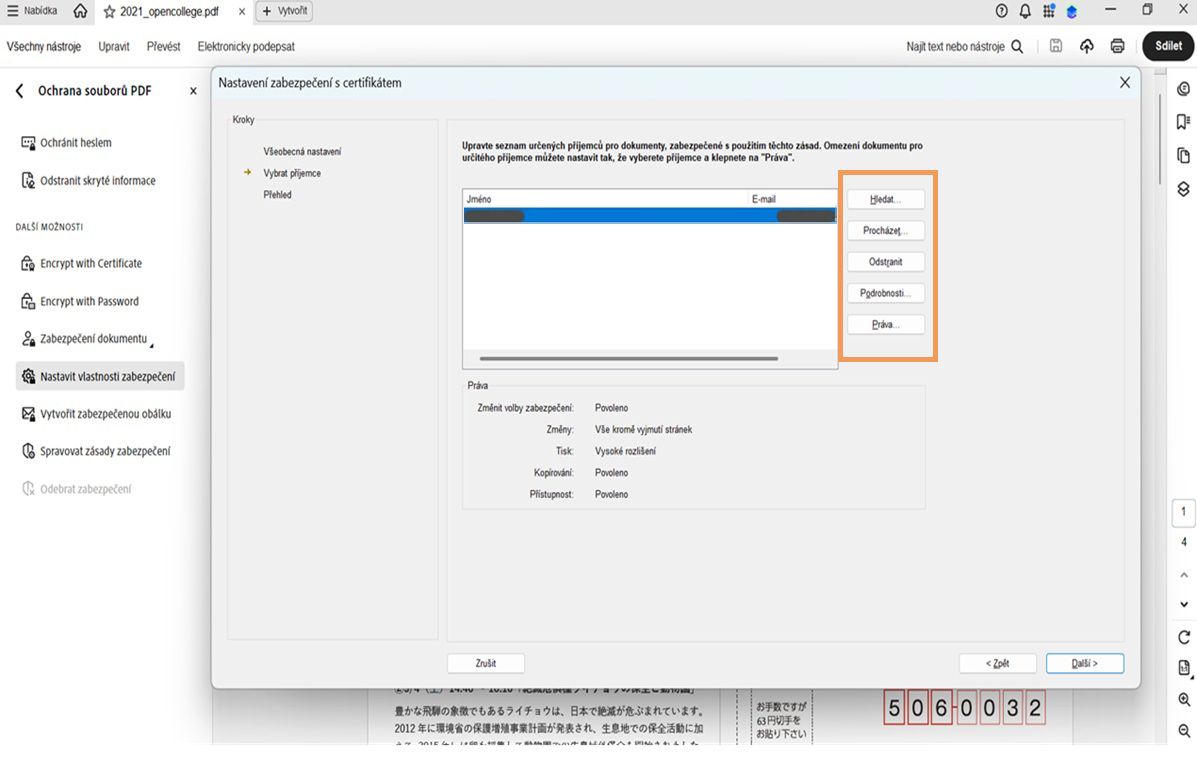Close the certificate security dialog
This screenshot has width=1197, height=773.
1124,82
